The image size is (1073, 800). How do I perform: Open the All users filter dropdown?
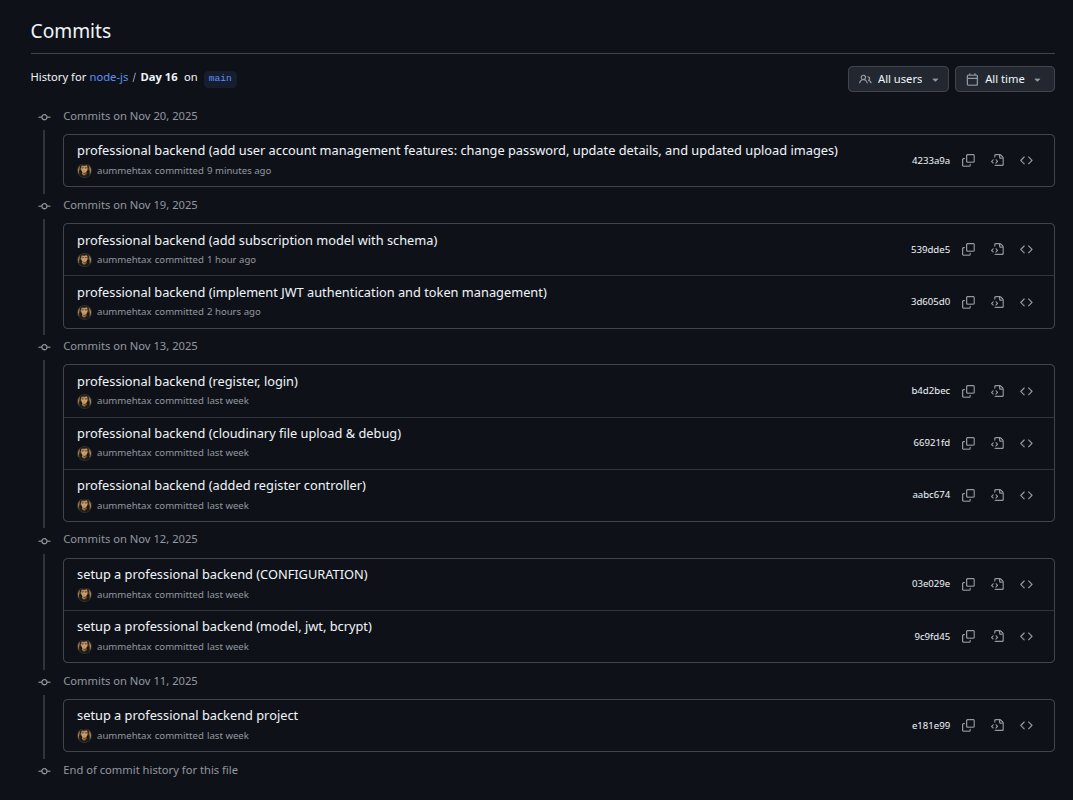(x=898, y=79)
